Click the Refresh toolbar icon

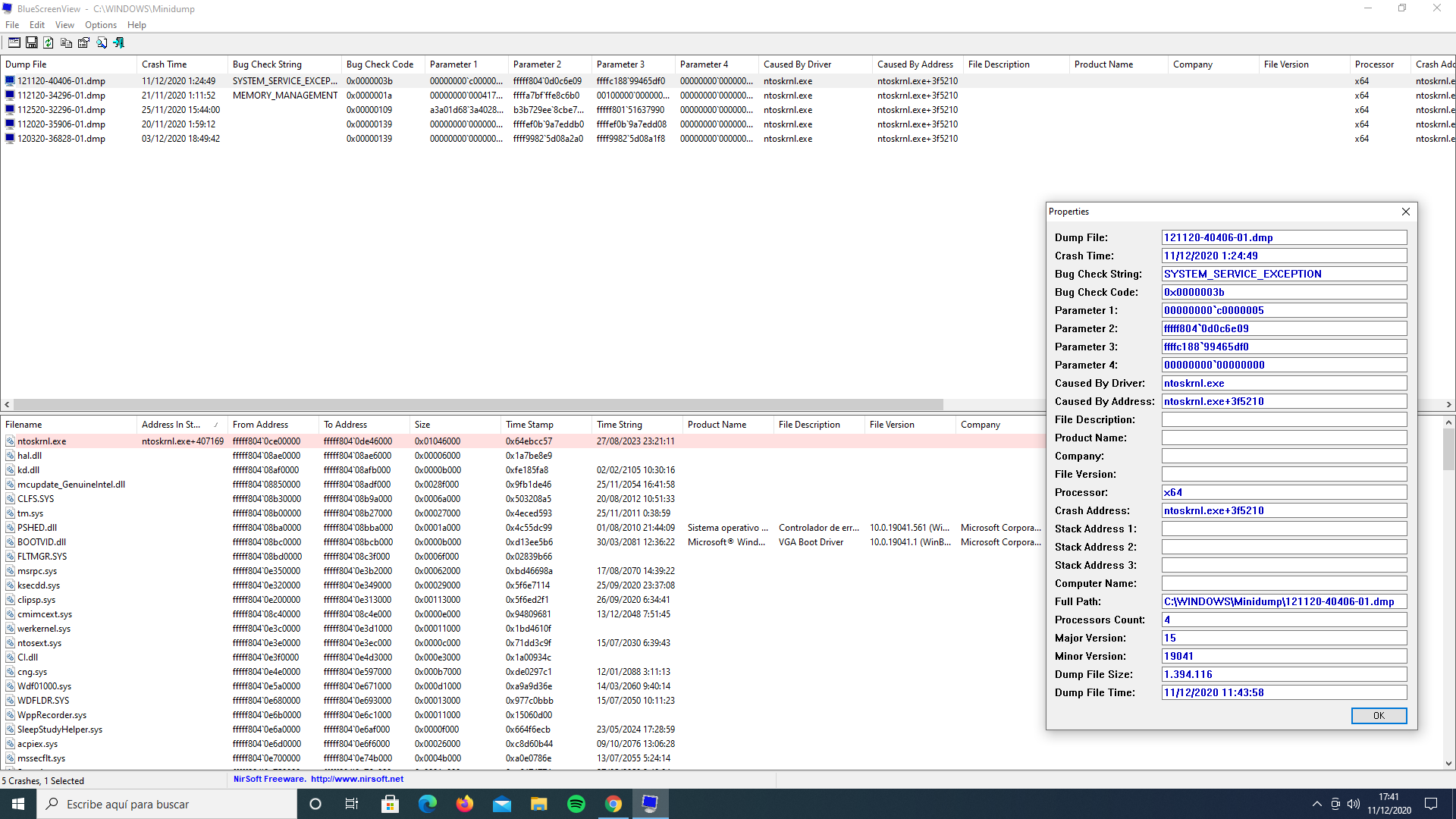[49, 43]
